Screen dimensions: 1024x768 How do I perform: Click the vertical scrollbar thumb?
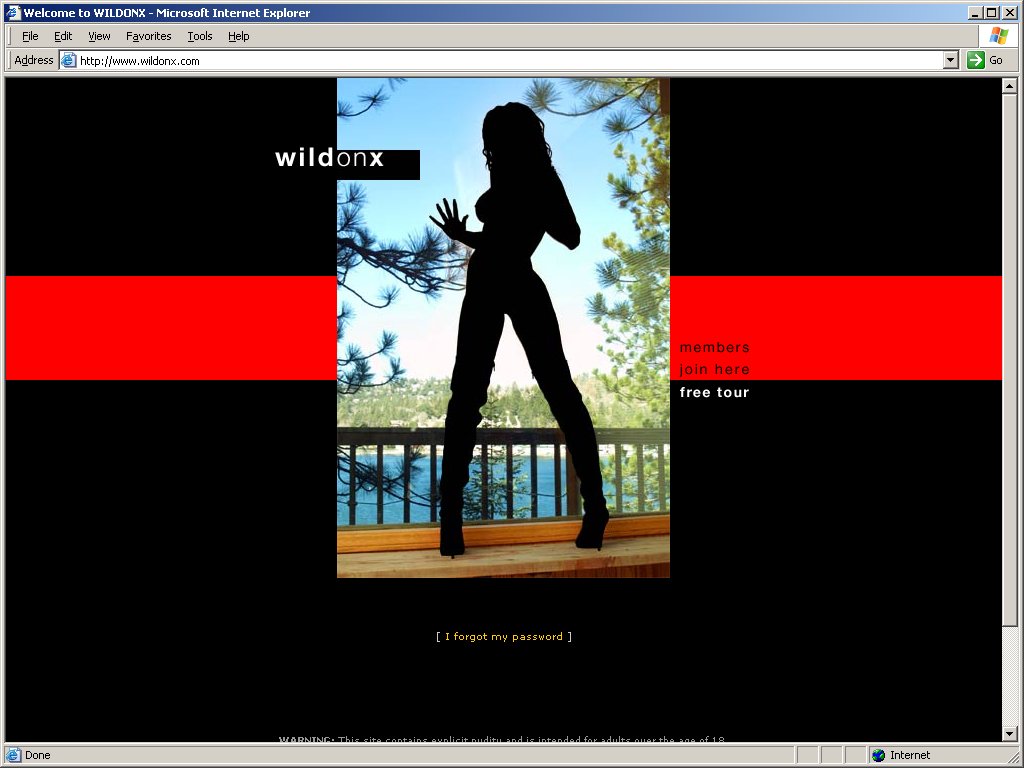1009,359
